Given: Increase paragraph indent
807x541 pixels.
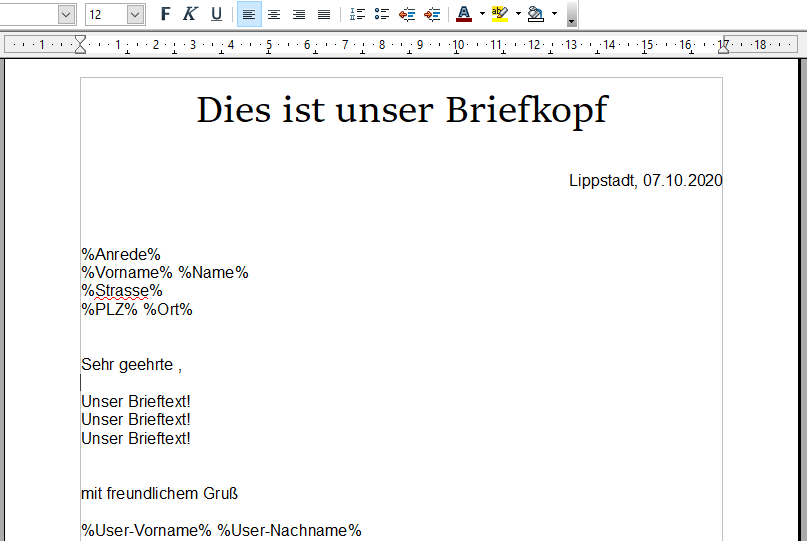Looking at the screenshot, I should 432,14.
